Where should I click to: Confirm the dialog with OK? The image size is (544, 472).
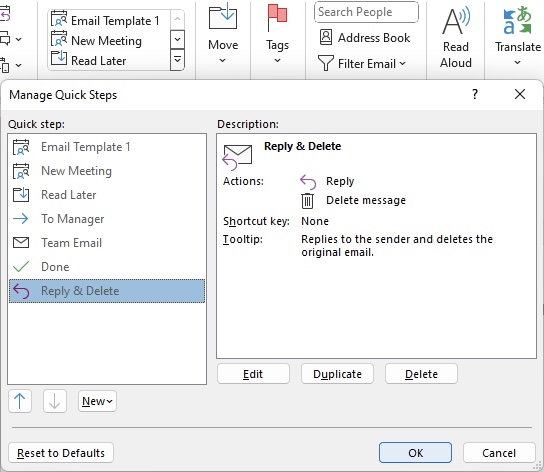415,453
